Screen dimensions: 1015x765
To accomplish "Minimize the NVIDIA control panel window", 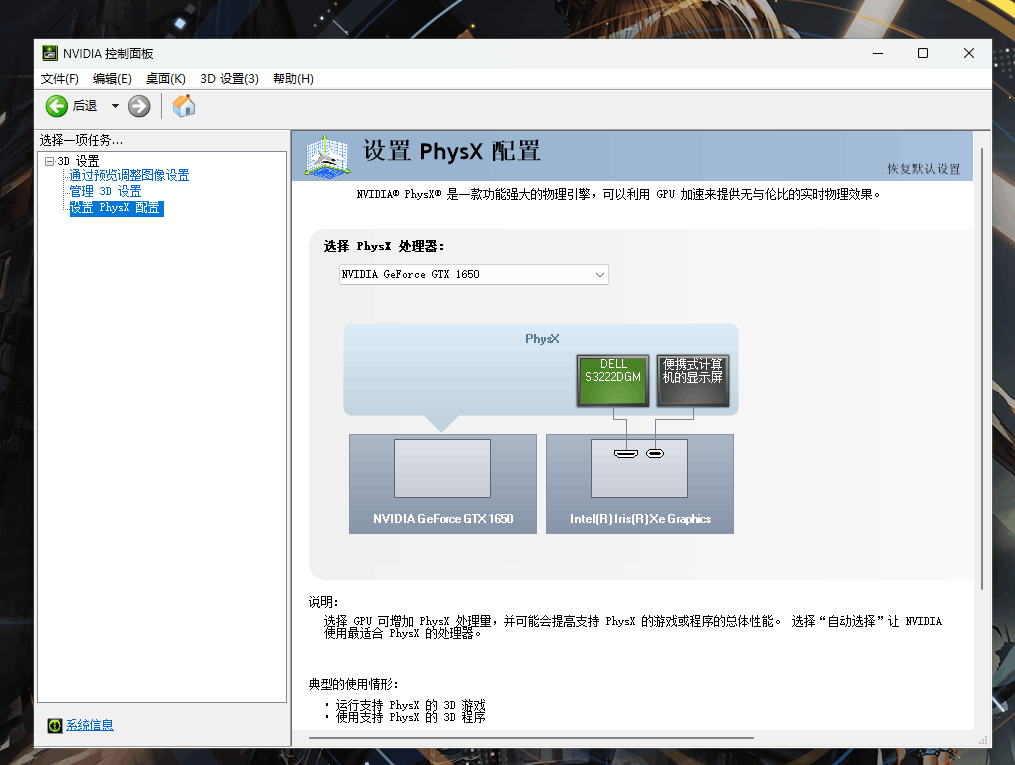I will click(x=878, y=54).
